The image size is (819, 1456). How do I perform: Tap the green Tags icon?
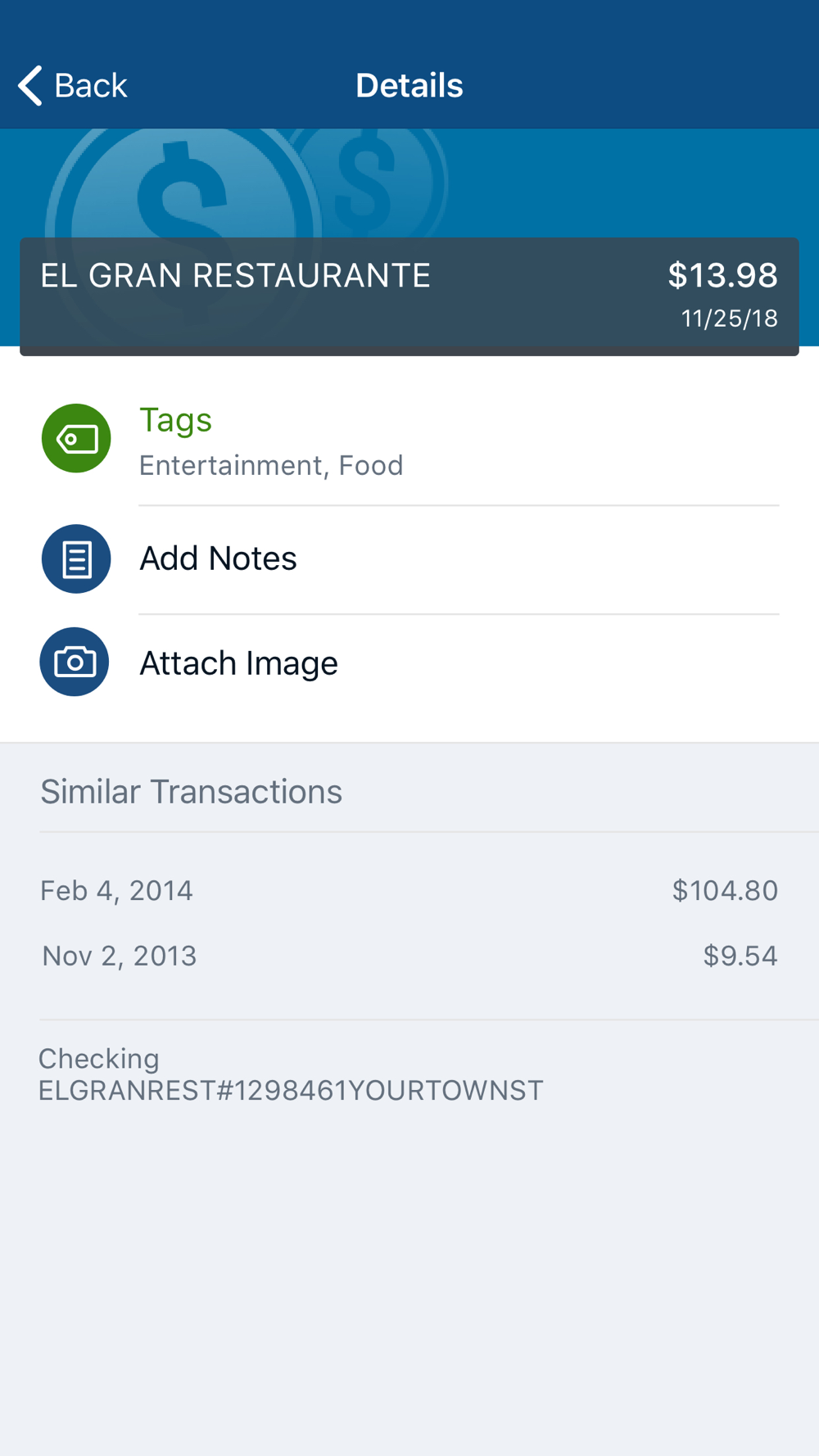pyautogui.click(x=76, y=438)
